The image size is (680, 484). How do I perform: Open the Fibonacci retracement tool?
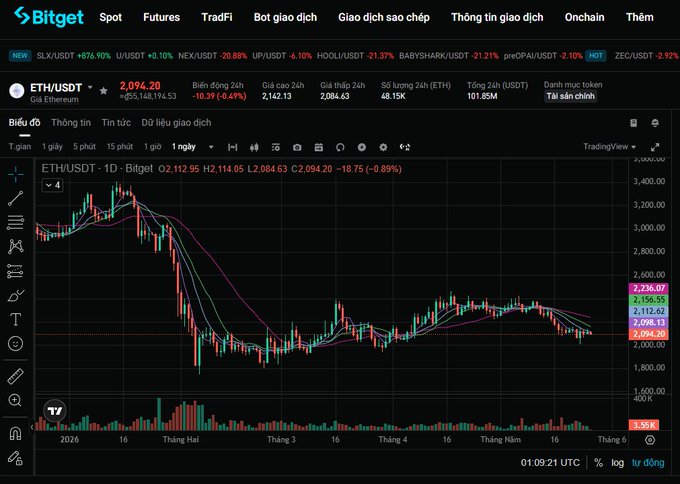click(16, 222)
